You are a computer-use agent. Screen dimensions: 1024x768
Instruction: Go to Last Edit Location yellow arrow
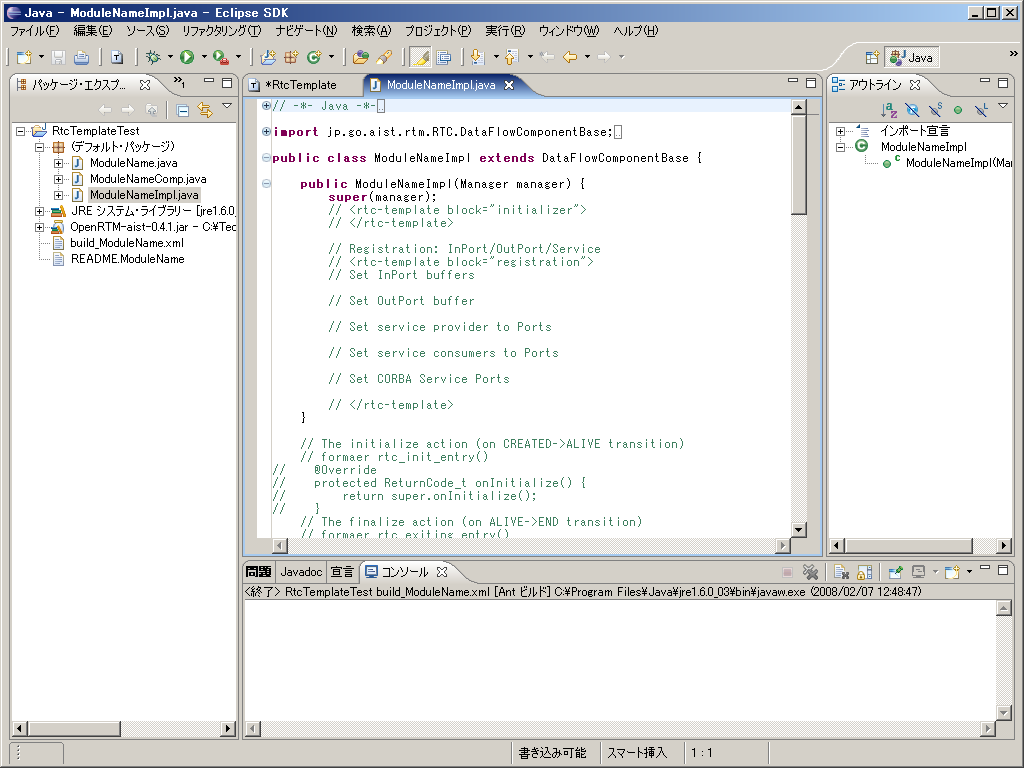(570, 57)
